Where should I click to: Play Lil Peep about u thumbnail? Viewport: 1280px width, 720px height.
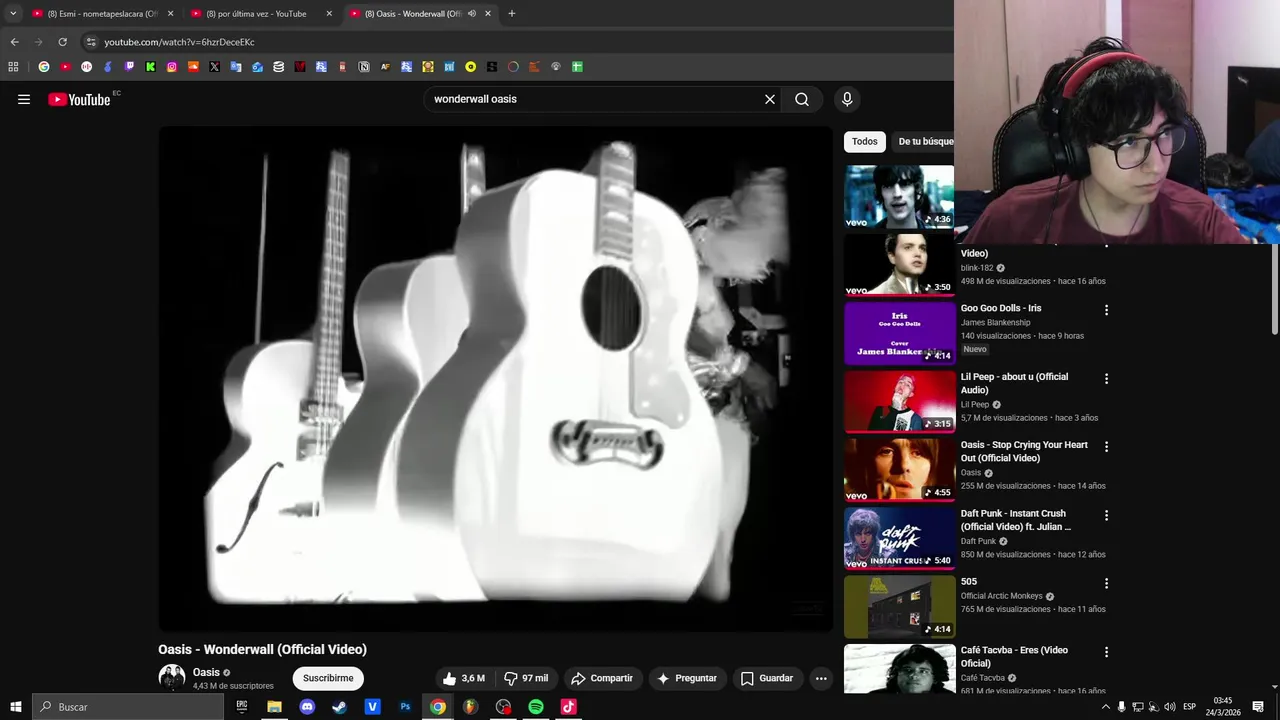(899, 401)
